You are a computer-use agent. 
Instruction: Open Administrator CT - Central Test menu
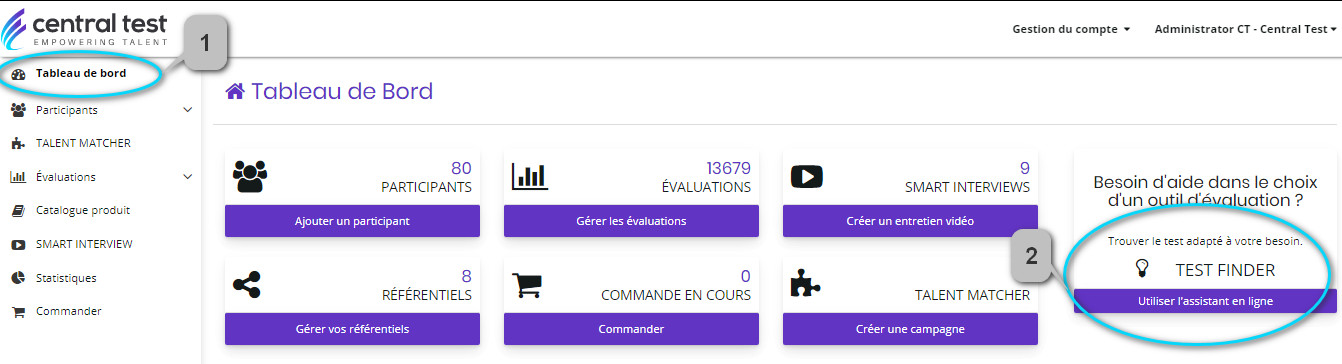1245,29
